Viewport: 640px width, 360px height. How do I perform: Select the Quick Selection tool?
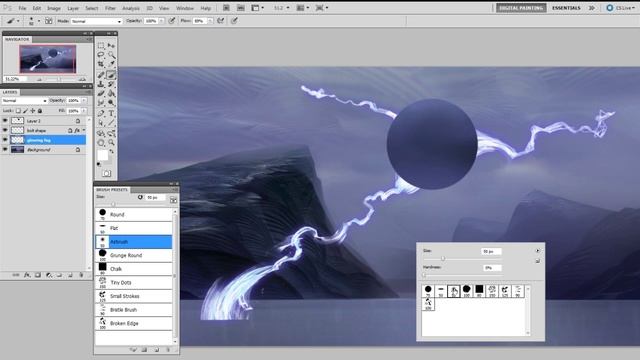pyautogui.click(x=111, y=55)
